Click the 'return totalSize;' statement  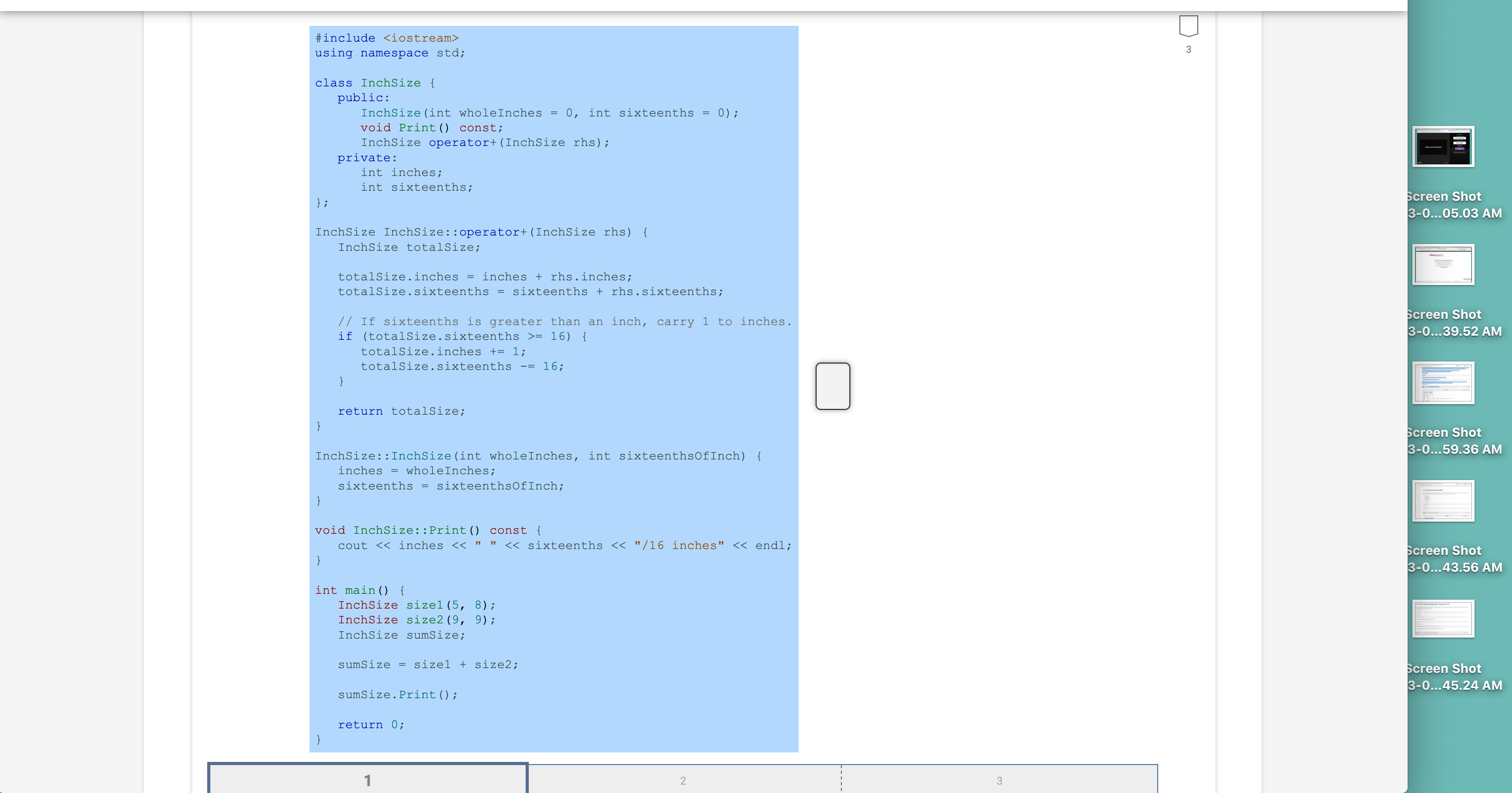(402, 411)
